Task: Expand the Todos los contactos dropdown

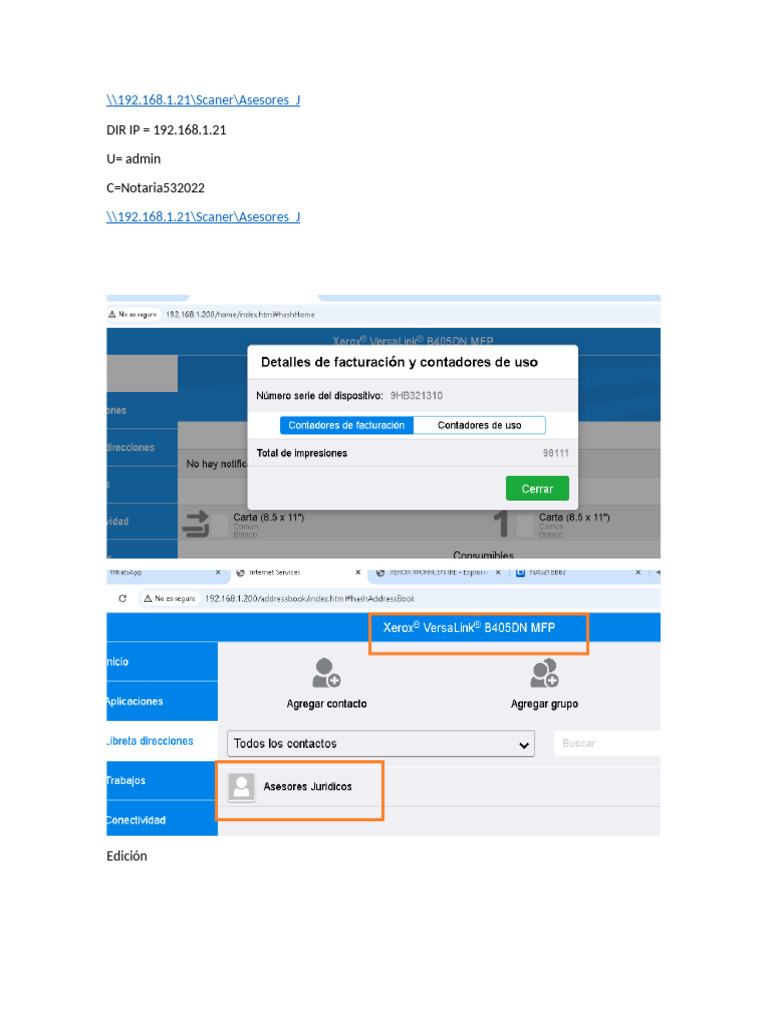Action: click(381, 744)
